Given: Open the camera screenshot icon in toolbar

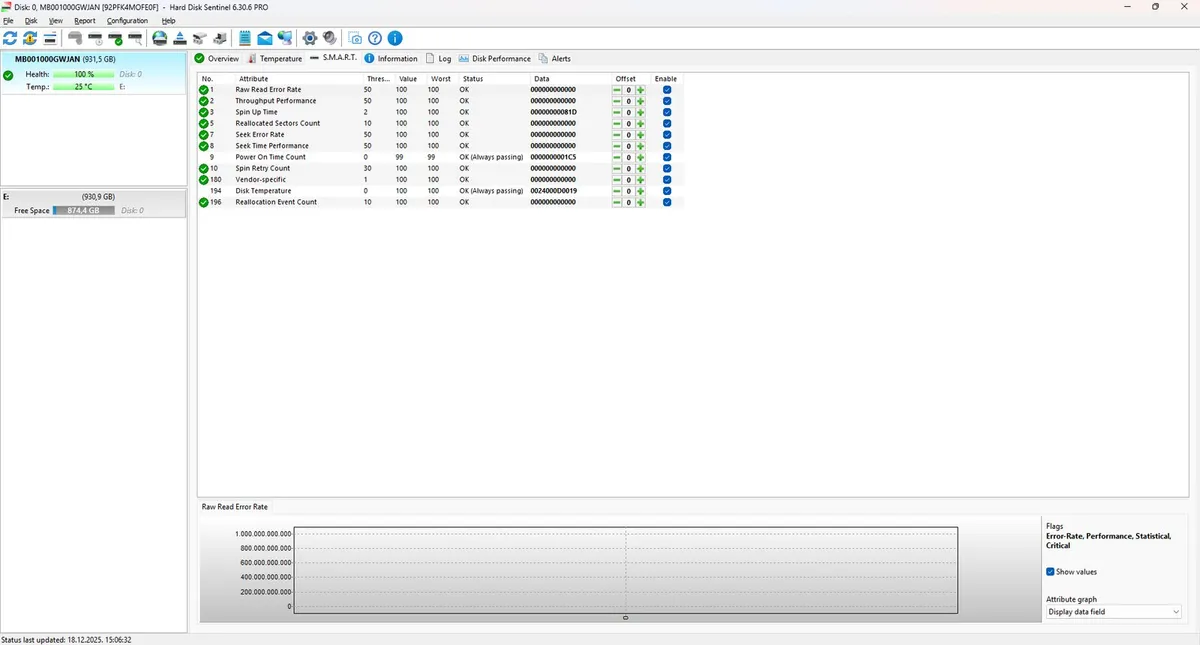Looking at the screenshot, I should tap(355, 38).
